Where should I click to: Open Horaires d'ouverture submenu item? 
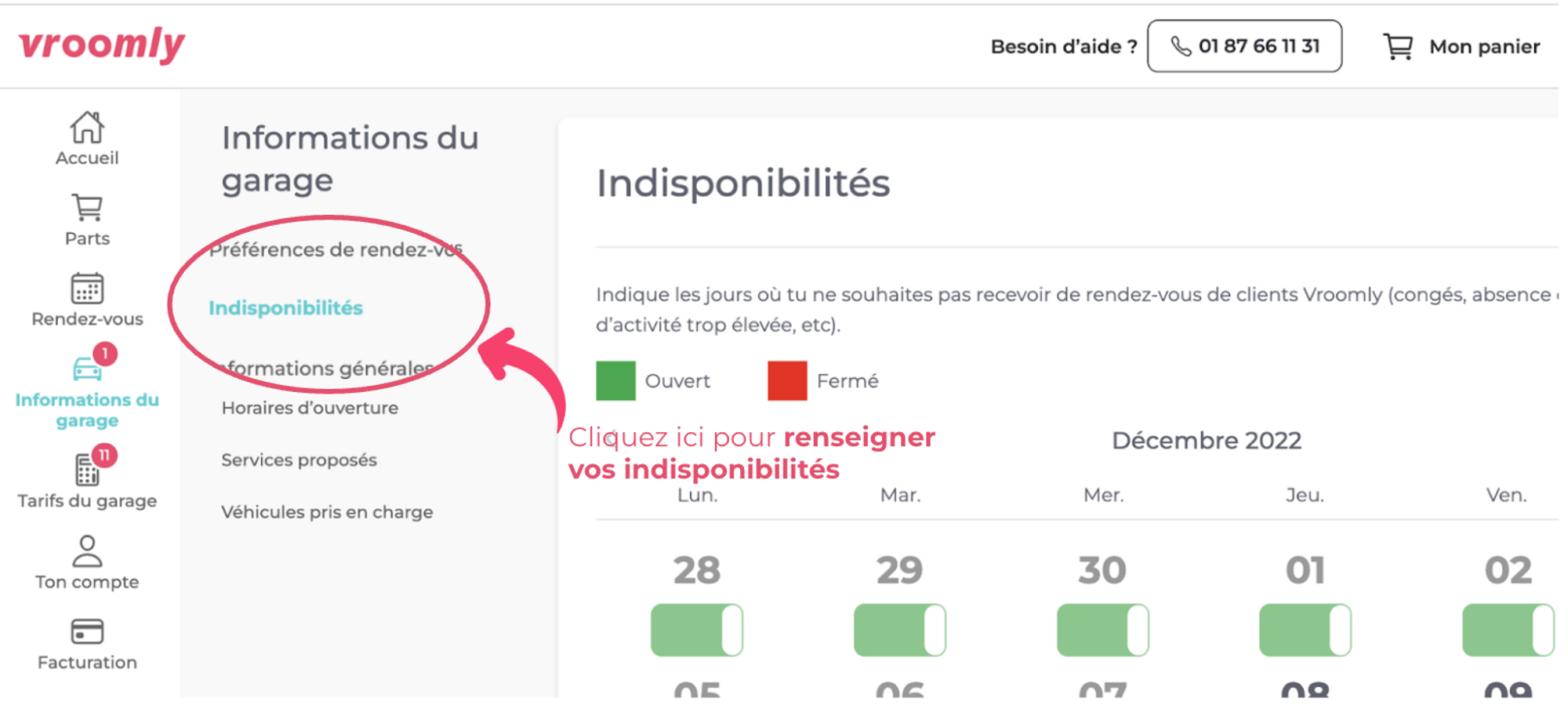pos(310,408)
